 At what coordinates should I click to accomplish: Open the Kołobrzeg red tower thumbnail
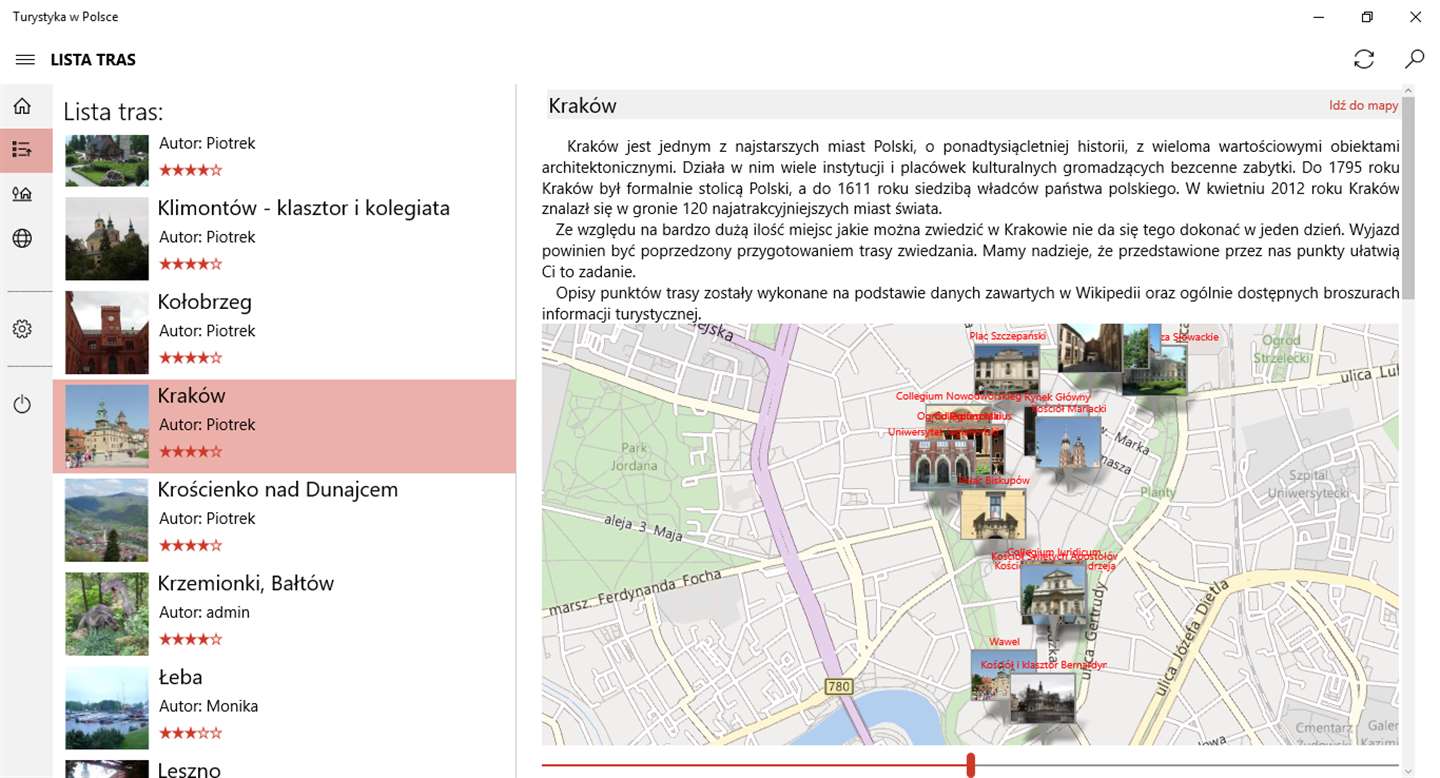[107, 333]
